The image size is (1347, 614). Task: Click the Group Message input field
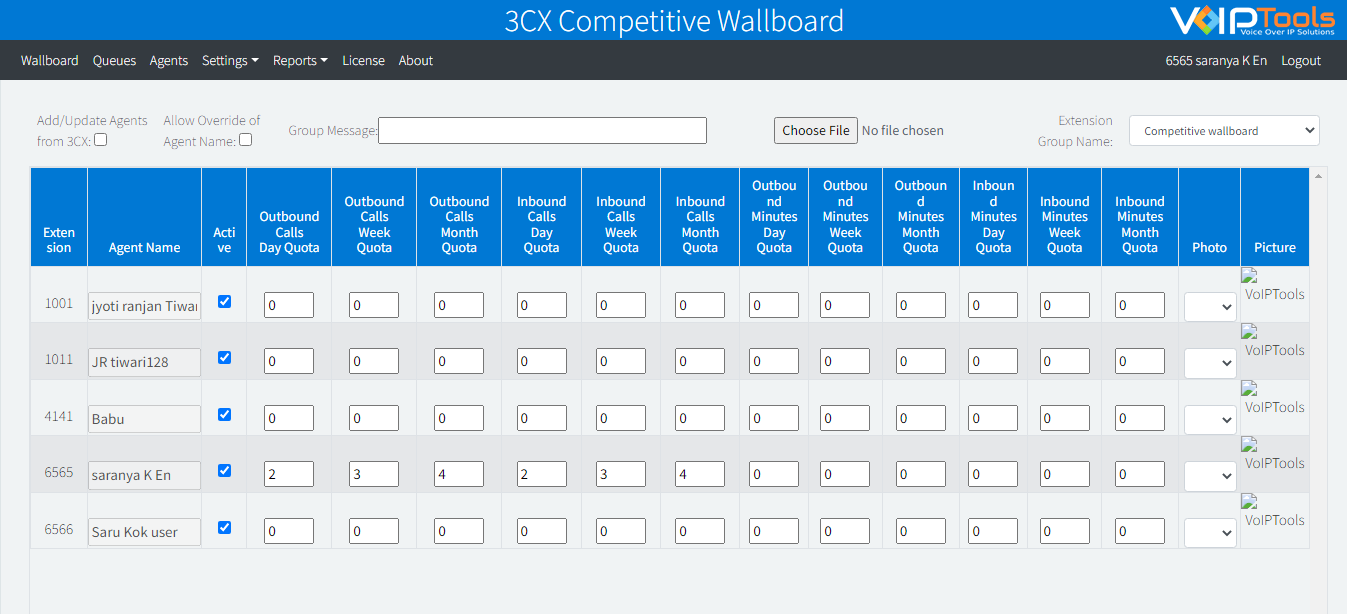pyautogui.click(x=542, y=131)
